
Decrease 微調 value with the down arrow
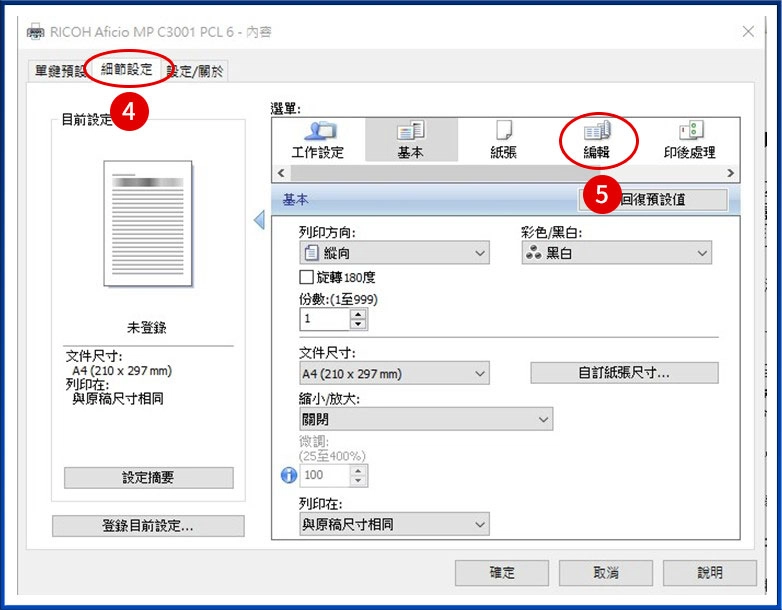click(358, 481)
